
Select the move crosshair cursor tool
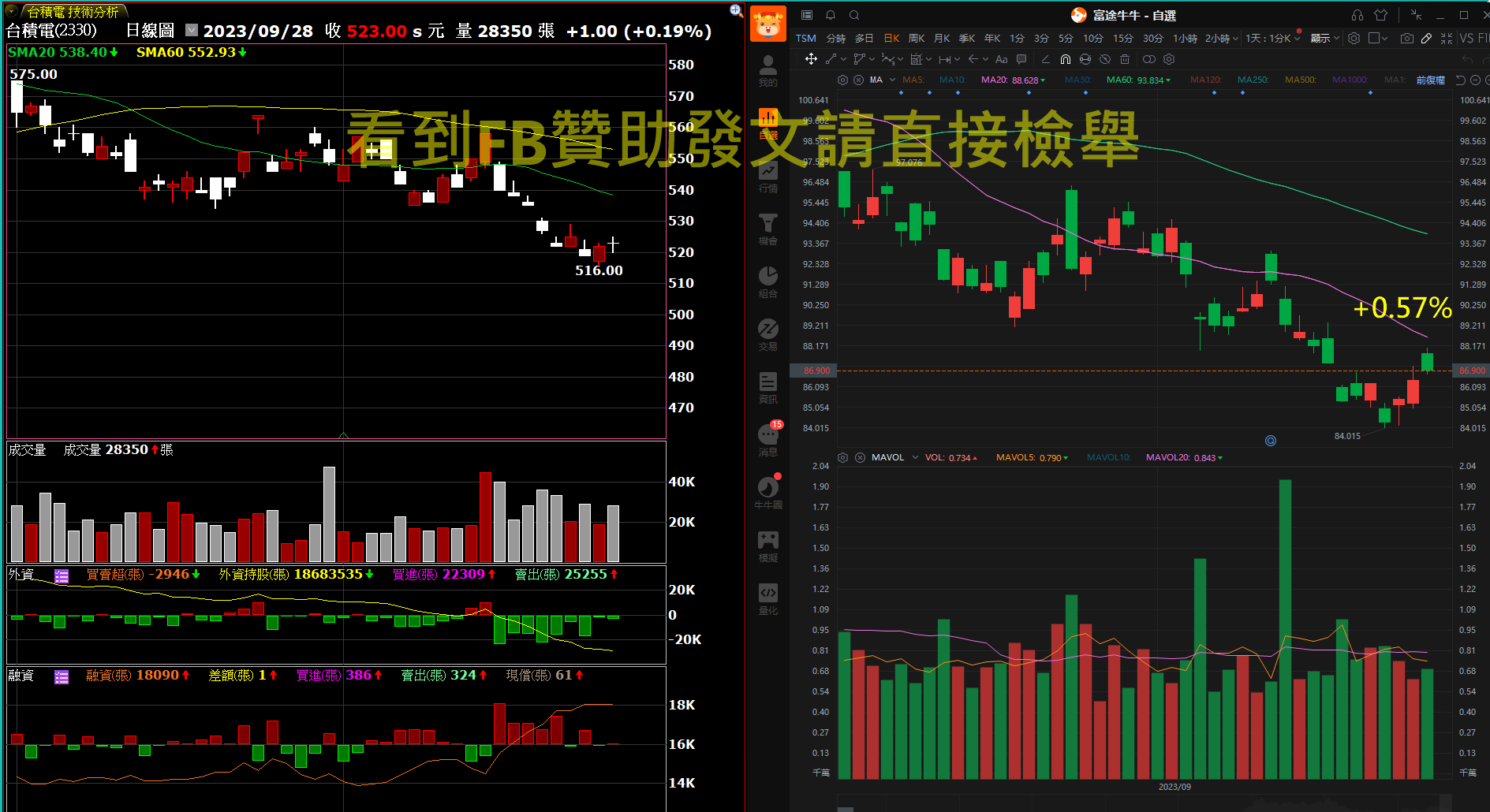(x=811, y=59)
